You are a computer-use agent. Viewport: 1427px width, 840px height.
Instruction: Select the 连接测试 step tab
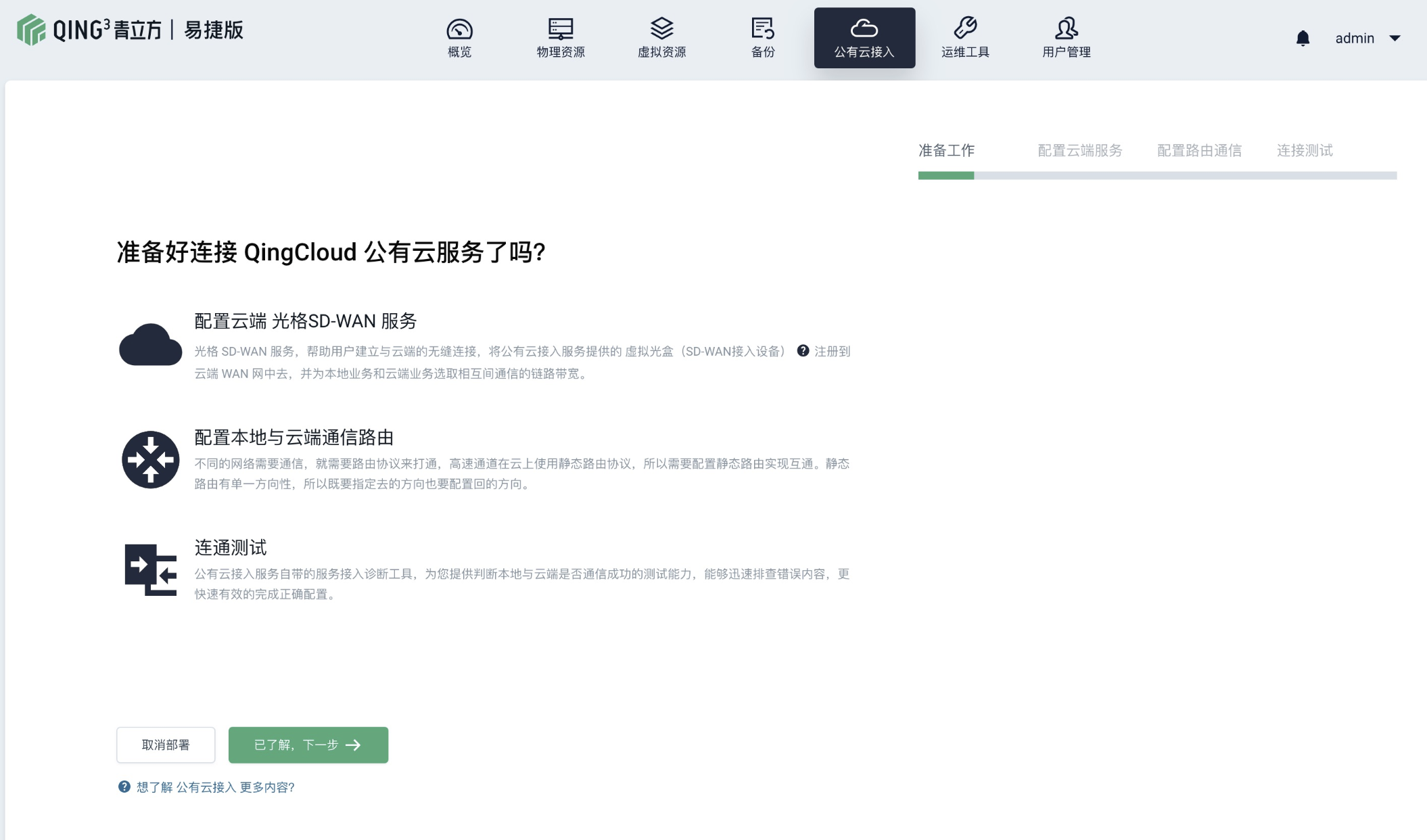click(1305, 150)
